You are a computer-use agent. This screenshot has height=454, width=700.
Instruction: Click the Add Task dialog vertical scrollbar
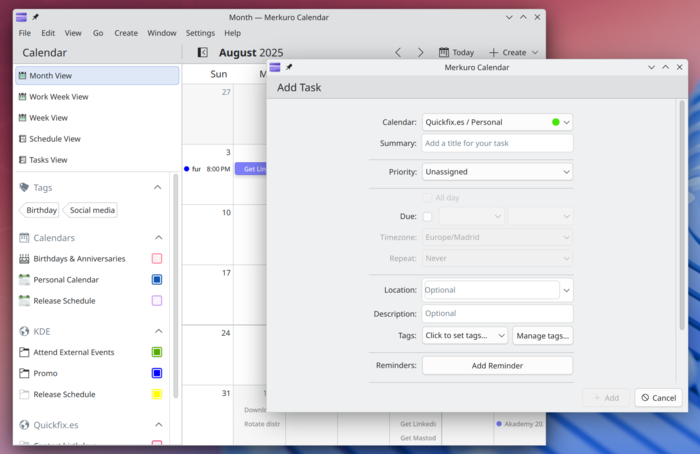click(x=682, y=215)
